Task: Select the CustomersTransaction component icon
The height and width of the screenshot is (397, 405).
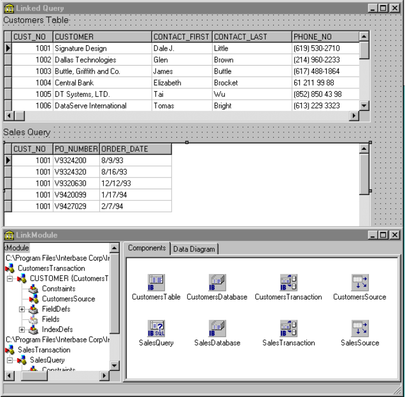Action: [x=289, y=282]
